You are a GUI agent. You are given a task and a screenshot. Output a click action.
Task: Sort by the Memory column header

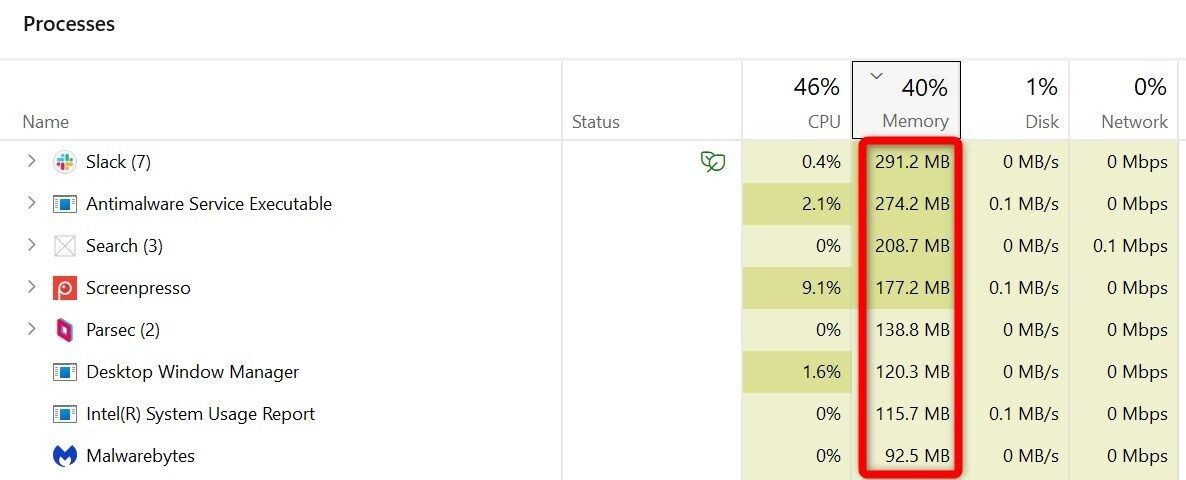coord(907,101)
